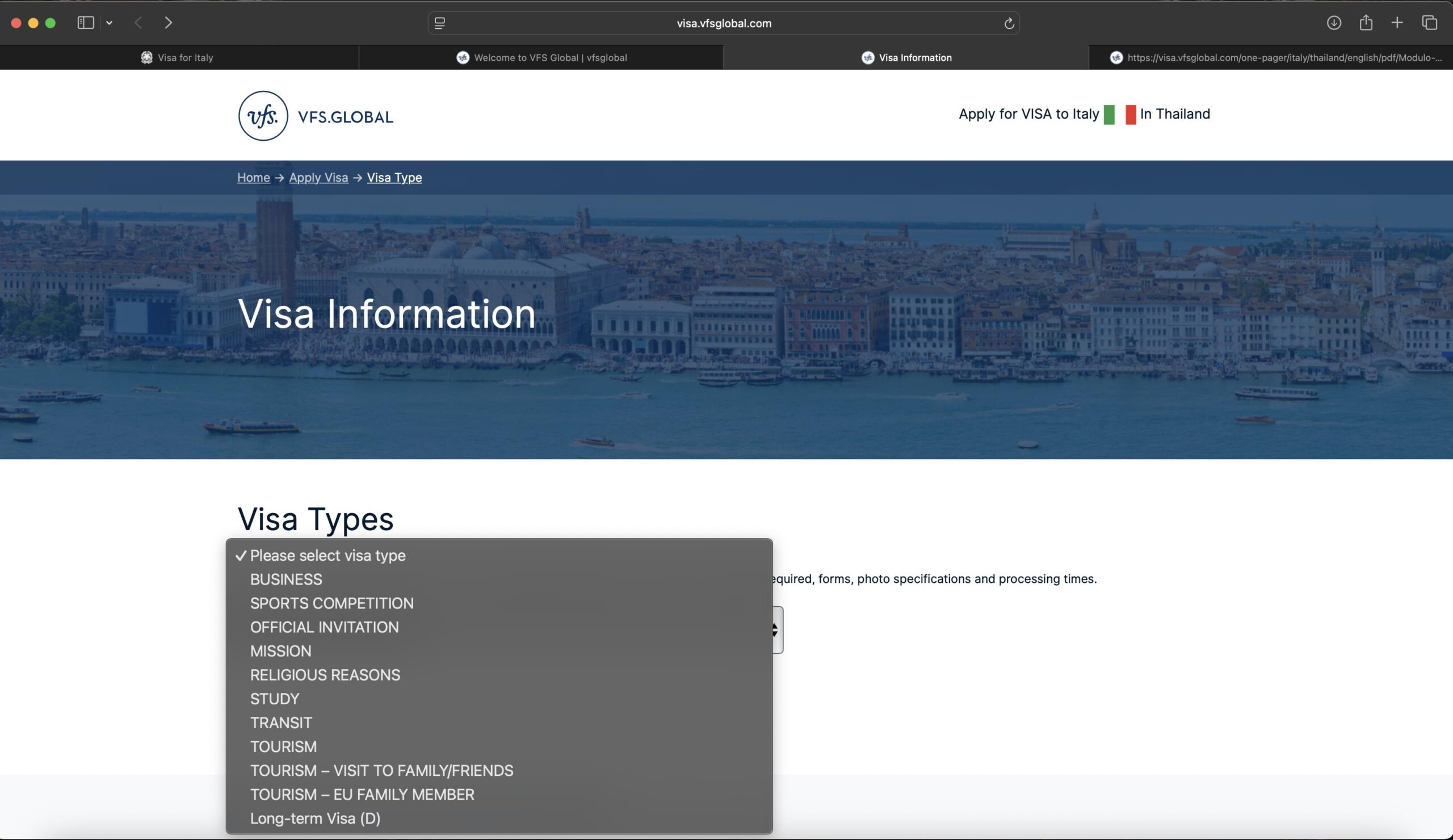Image resolution: width=1453 pixels, height=840 pixels.
Task: Switch to Welcome to VFS Global tab
Action: pos(541,58)
